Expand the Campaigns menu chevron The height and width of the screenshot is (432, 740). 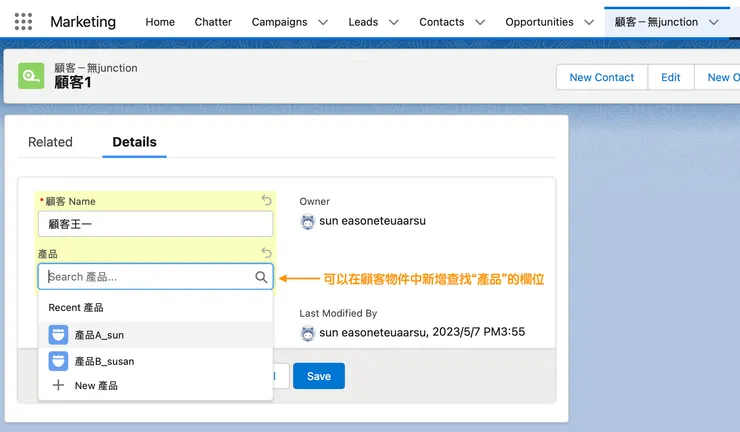(323, 22)
